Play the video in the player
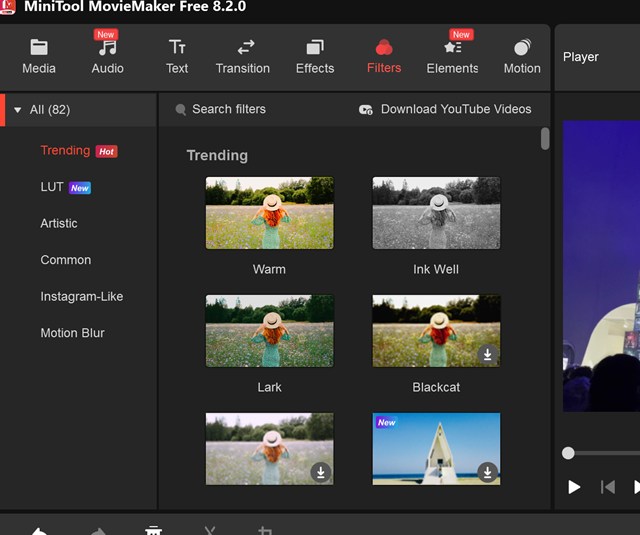This screenshot has width=640, height=535. pos(574,487)
